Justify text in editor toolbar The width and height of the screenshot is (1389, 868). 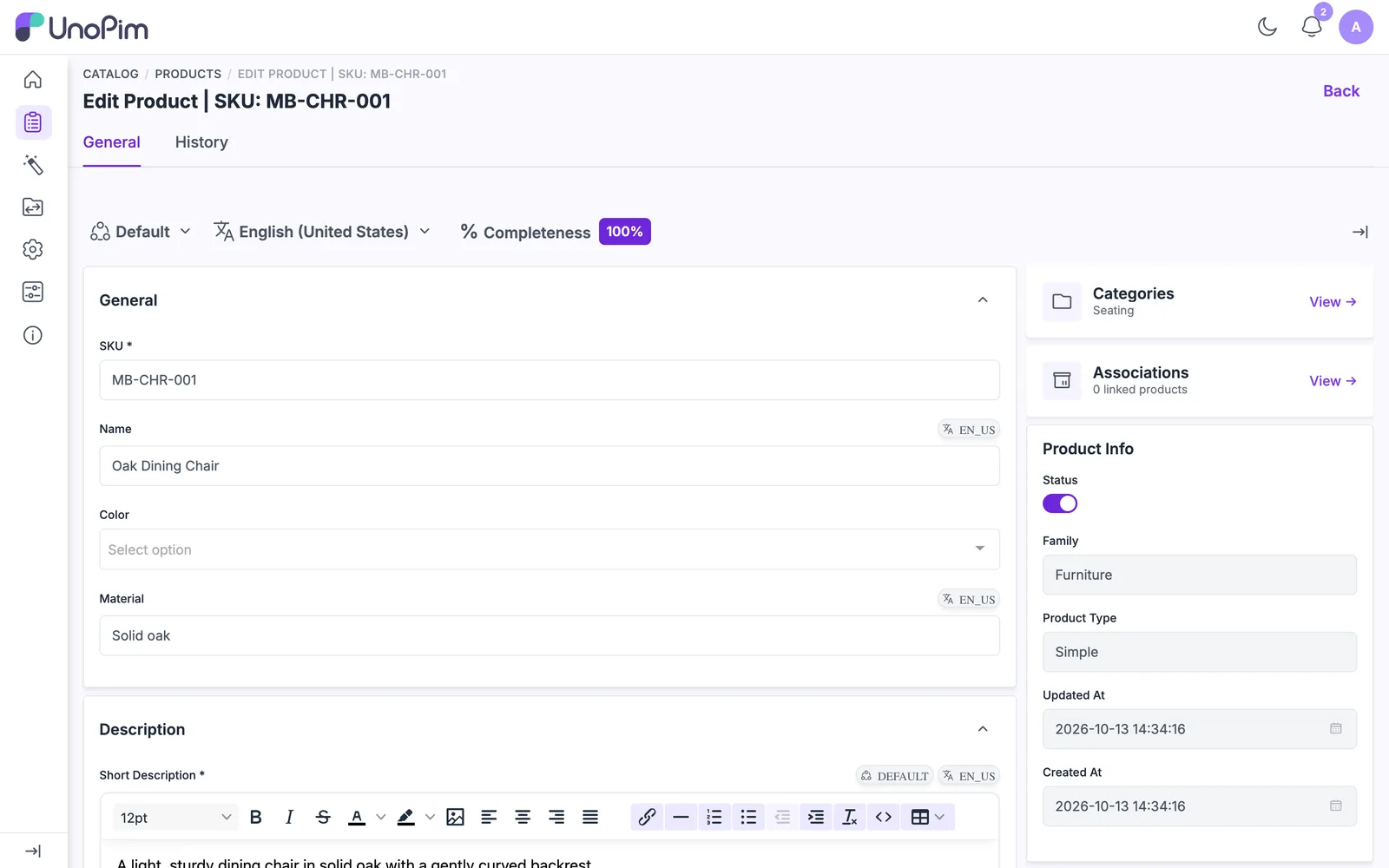point(590,817)
